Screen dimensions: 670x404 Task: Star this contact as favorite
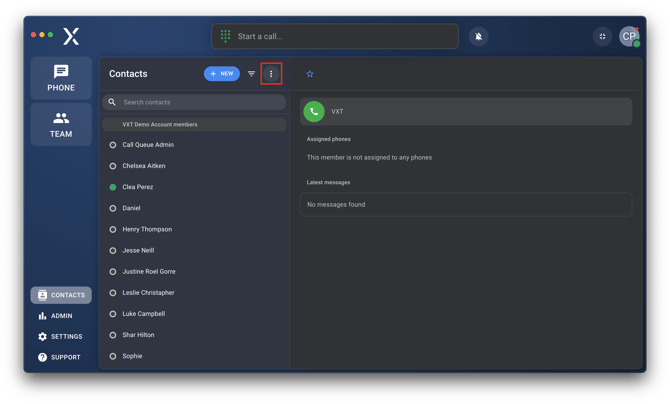click(x=310, y=74)
